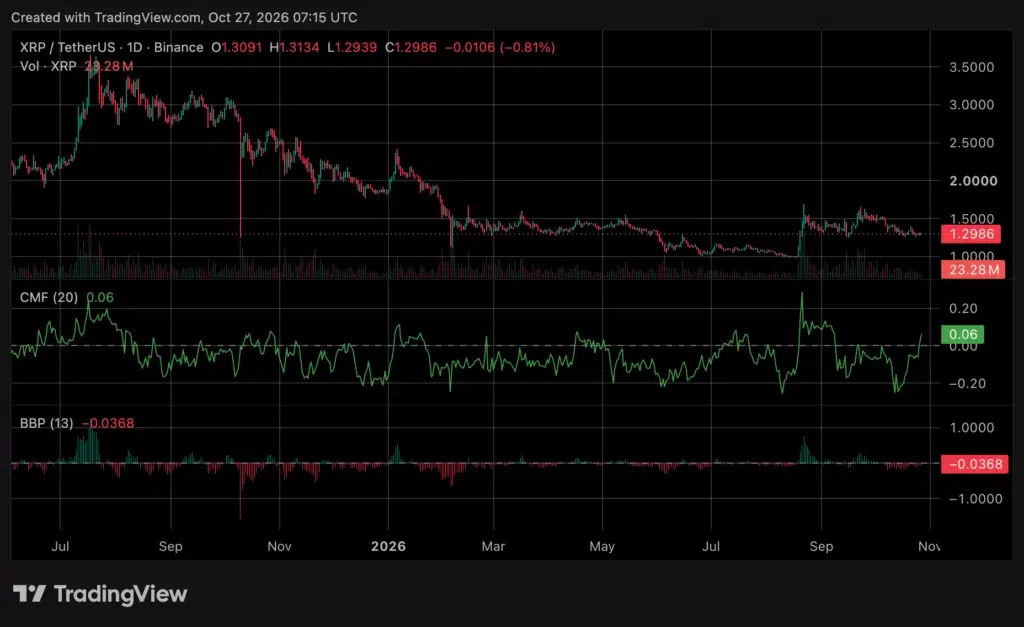This screenshot has height=627, width=1024.
Task: Click the 2.5000 price axis label
Action: click(971, 142)
